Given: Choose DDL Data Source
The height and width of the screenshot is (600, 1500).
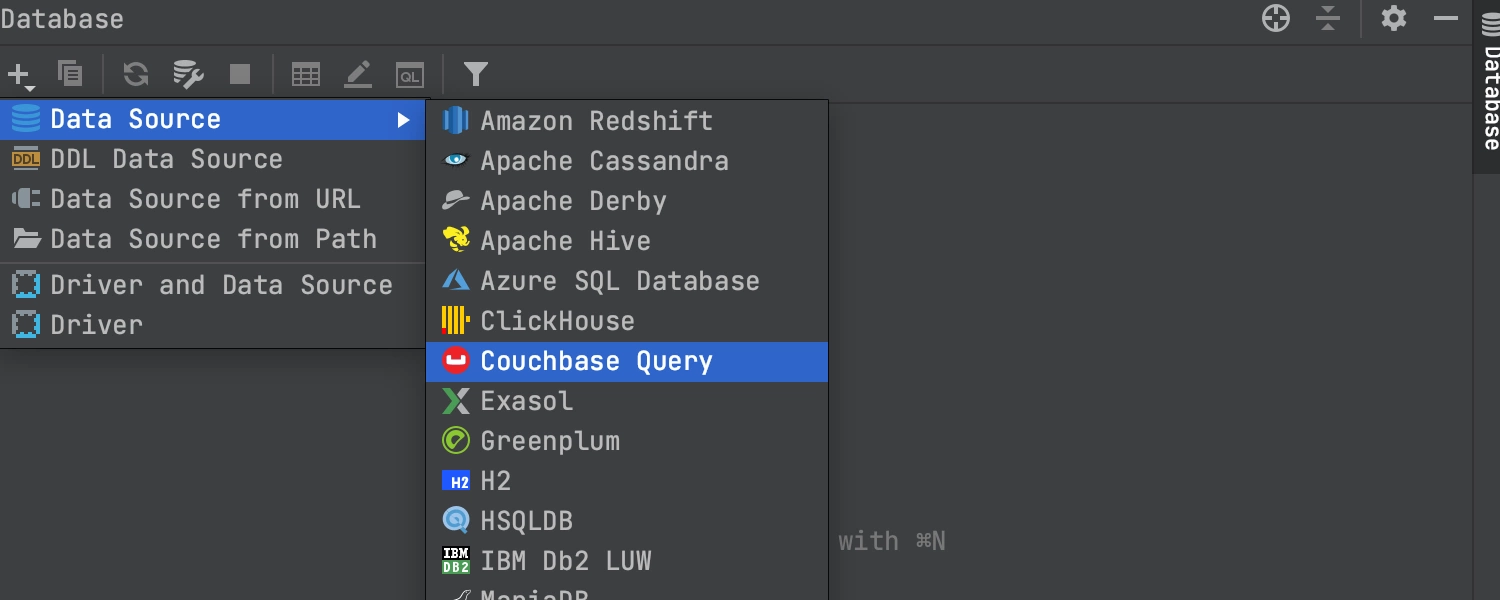Looking at the screenshot, I should [213, 160].
